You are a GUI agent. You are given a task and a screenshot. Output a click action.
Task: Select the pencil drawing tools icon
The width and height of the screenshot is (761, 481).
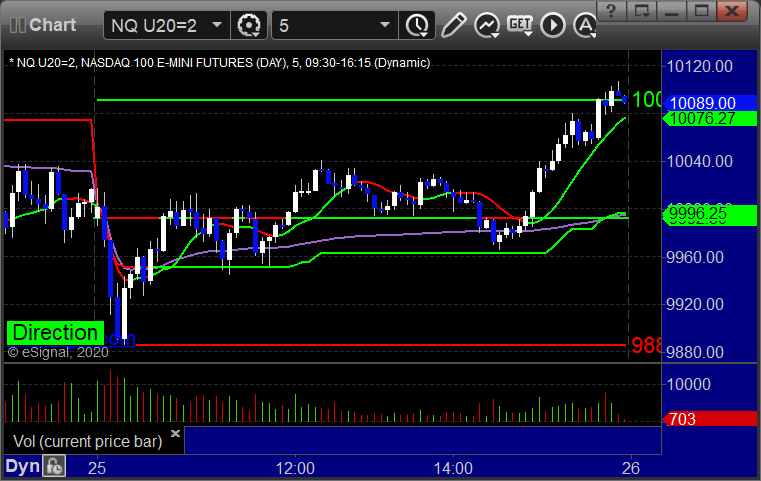tap(454, 25)
